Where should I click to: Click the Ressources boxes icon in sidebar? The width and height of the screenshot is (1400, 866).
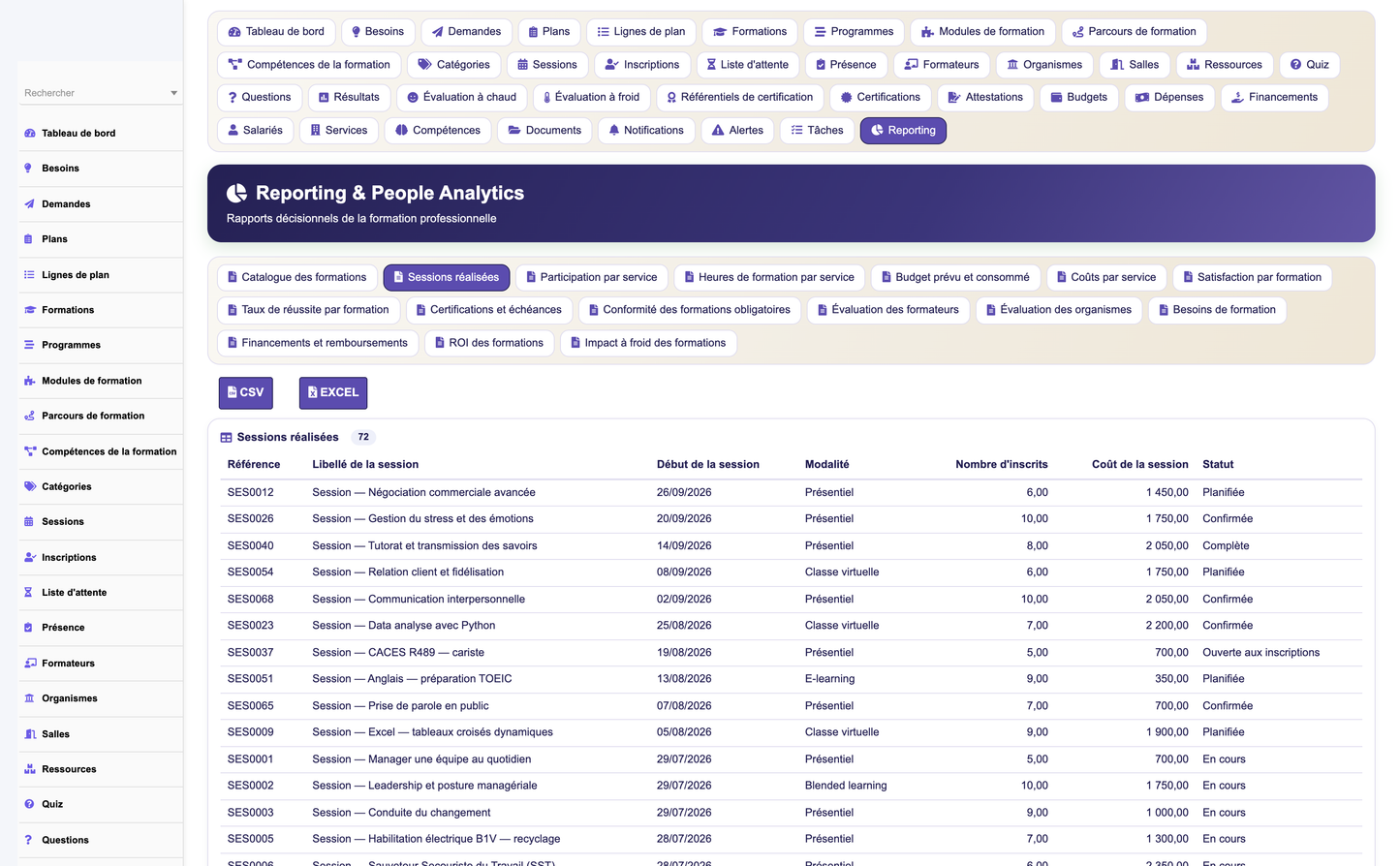click(29, 769)
